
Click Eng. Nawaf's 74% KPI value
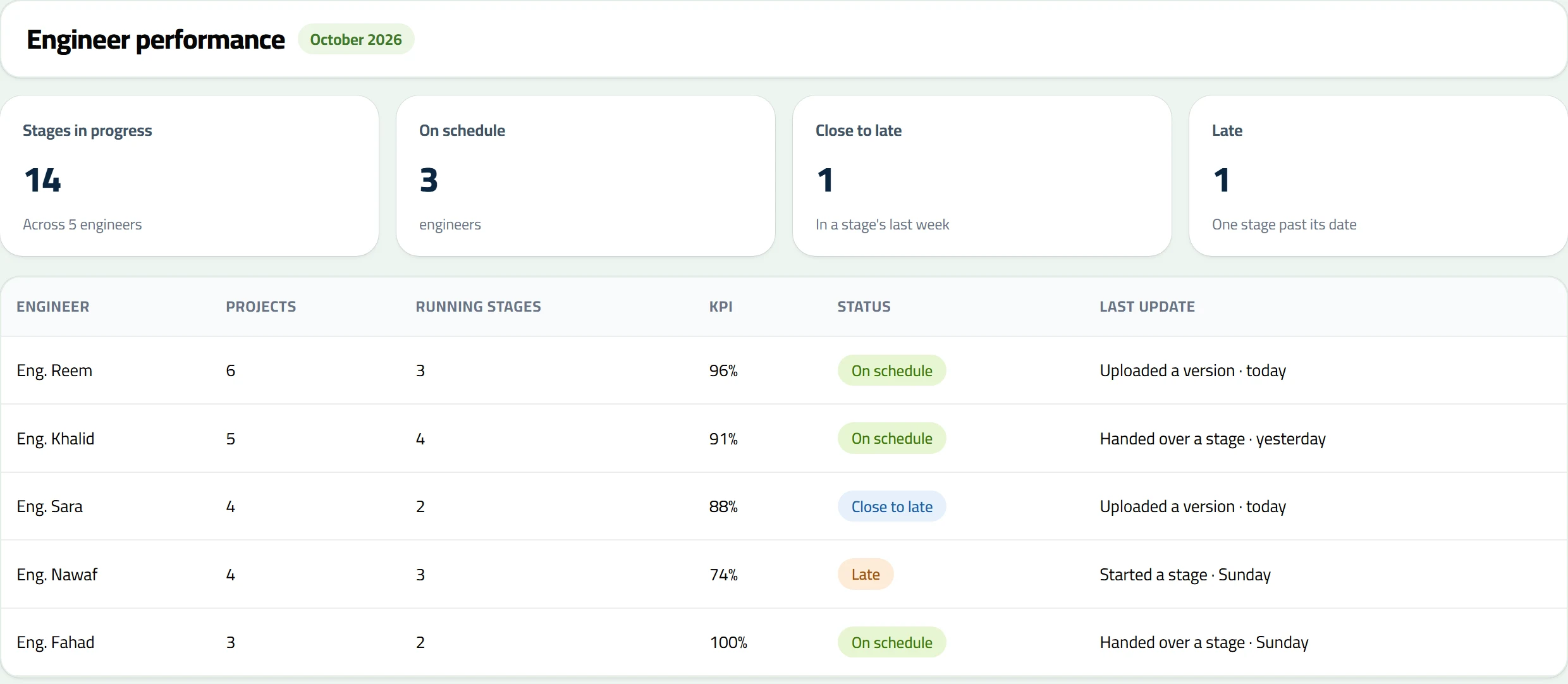tap(723, 575)
